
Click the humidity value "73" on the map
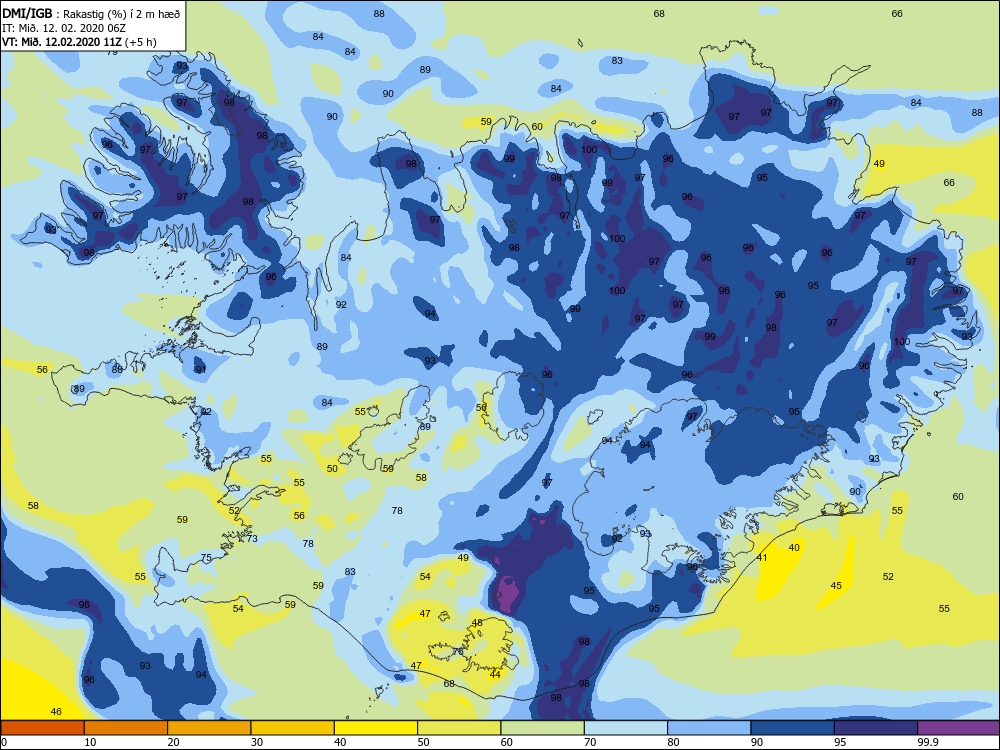pyautogui.click(x=253, y=538)
